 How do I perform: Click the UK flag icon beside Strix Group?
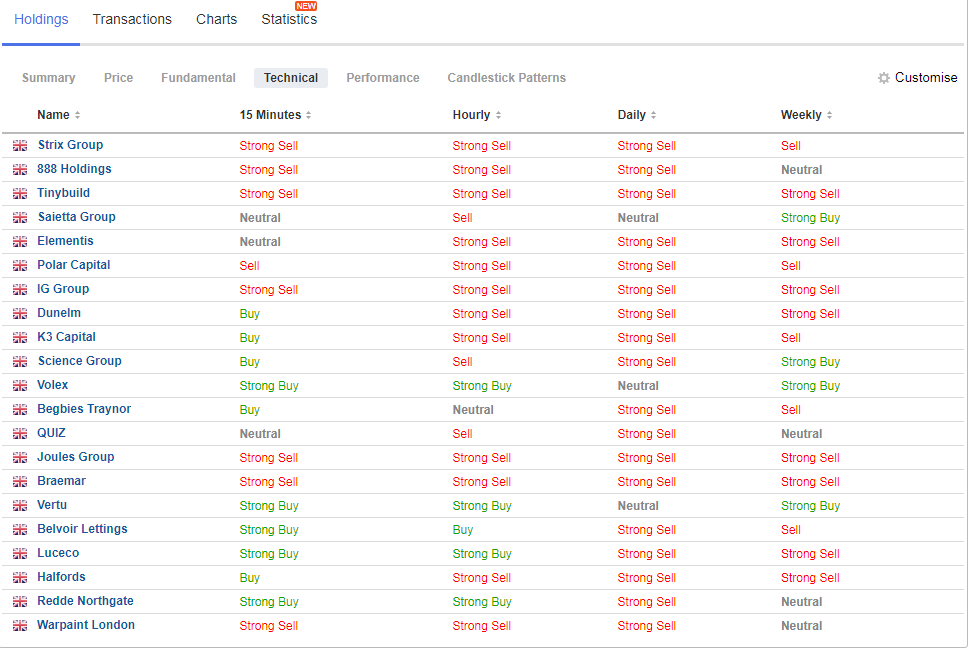click(x=20, y=146)
